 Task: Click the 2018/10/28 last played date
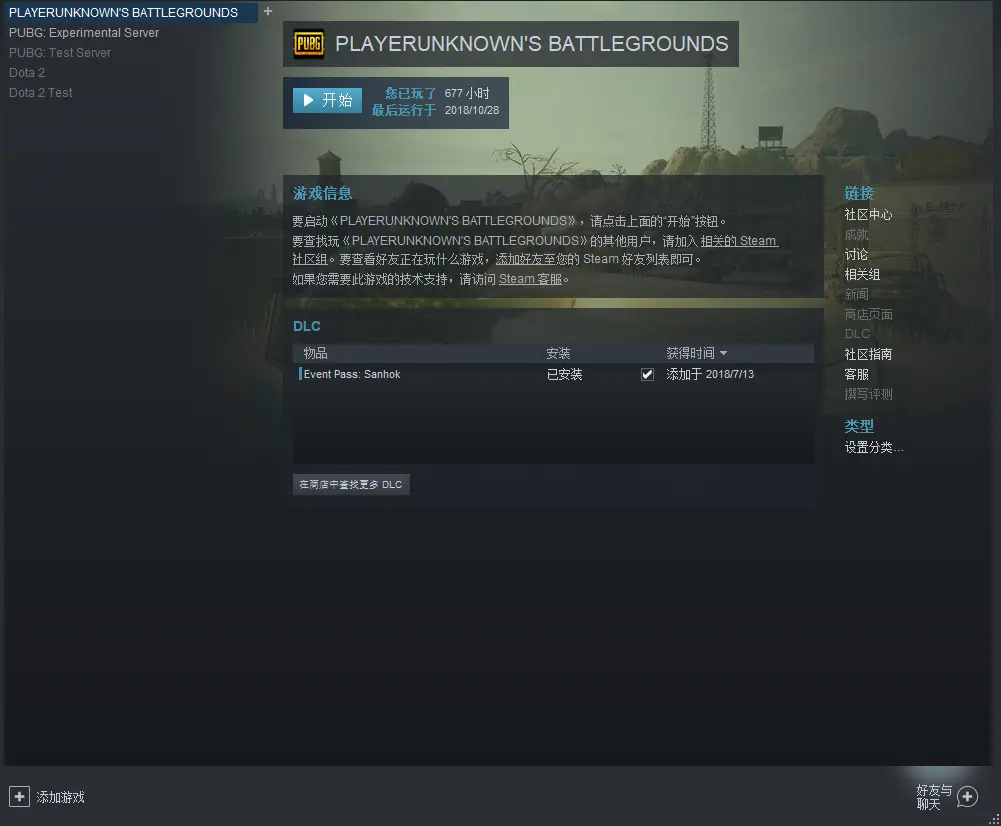pos(472,110)
